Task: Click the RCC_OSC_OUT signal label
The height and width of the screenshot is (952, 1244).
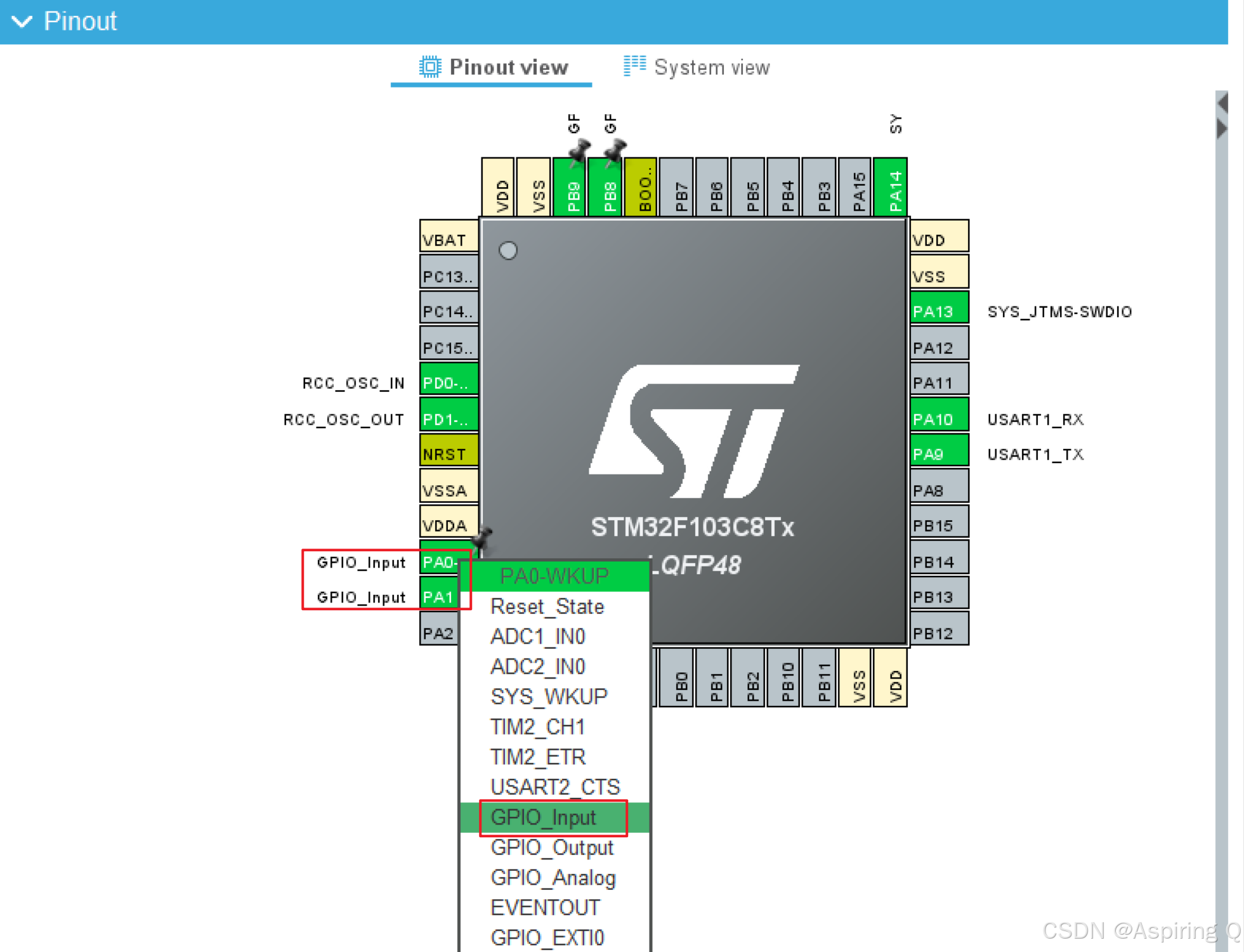Action: (344, 419)
